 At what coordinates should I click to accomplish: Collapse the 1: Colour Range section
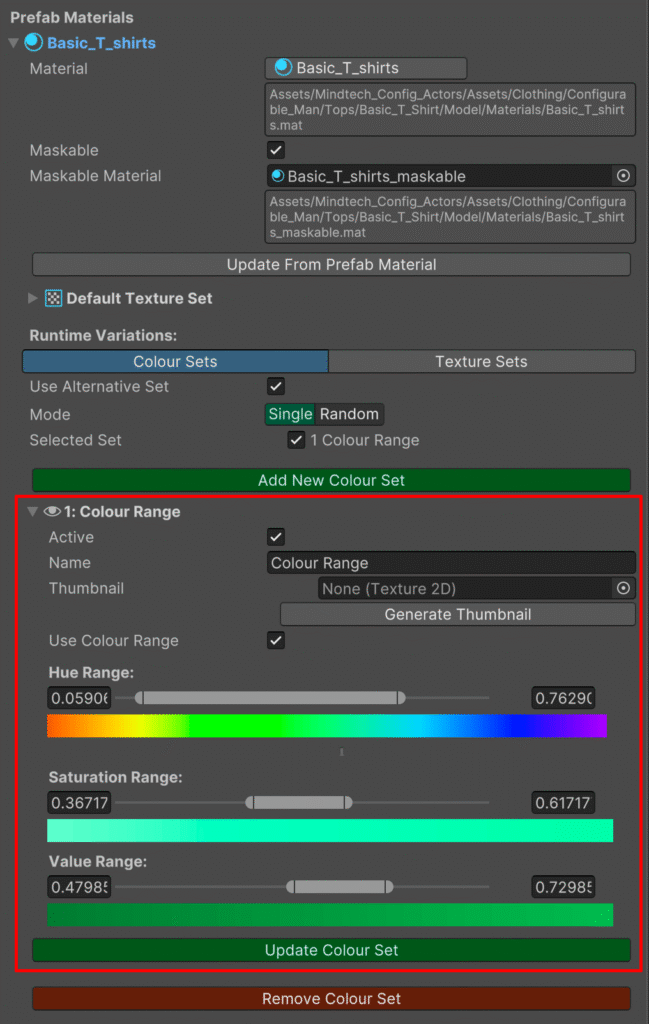pyautogui.click(x=33, y=512)
